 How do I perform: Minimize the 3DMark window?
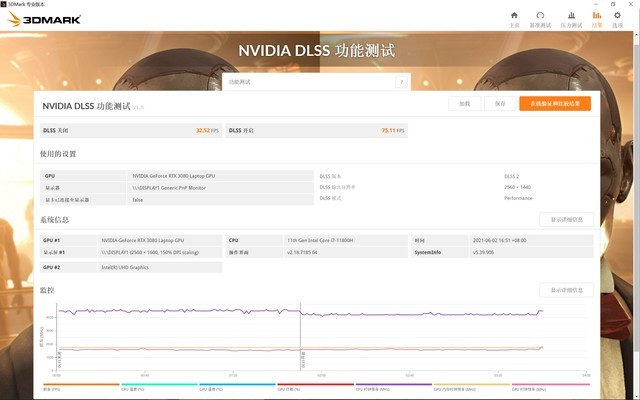(596, 4)
